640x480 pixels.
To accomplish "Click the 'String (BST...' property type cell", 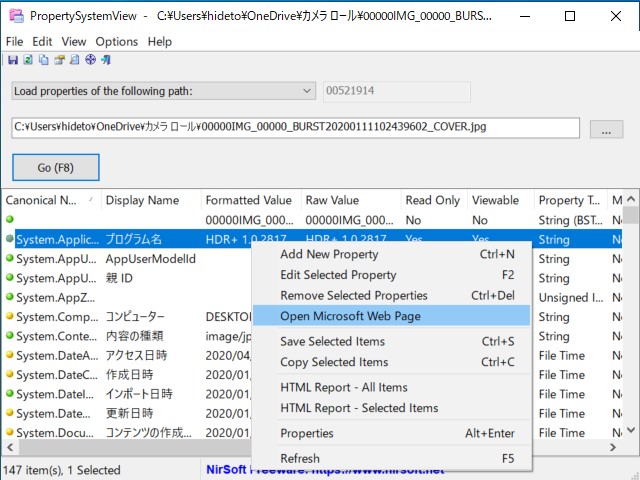I will pyautogui.click(x=571, y=220).
